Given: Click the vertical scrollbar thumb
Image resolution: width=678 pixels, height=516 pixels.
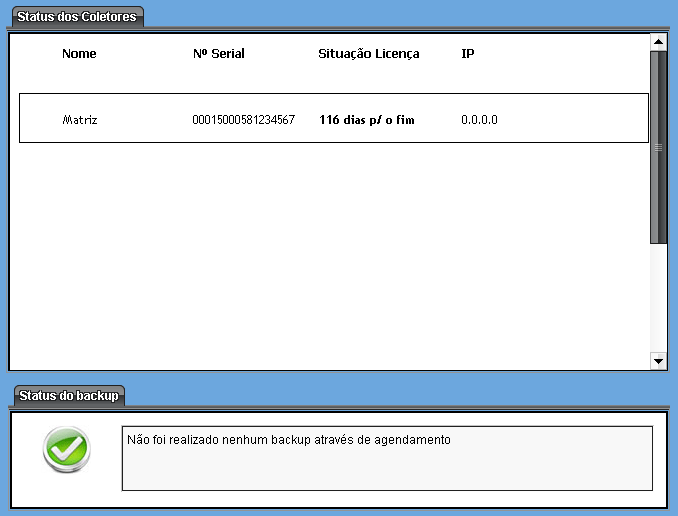Looking at the screenshot, I should coord(658,146).
